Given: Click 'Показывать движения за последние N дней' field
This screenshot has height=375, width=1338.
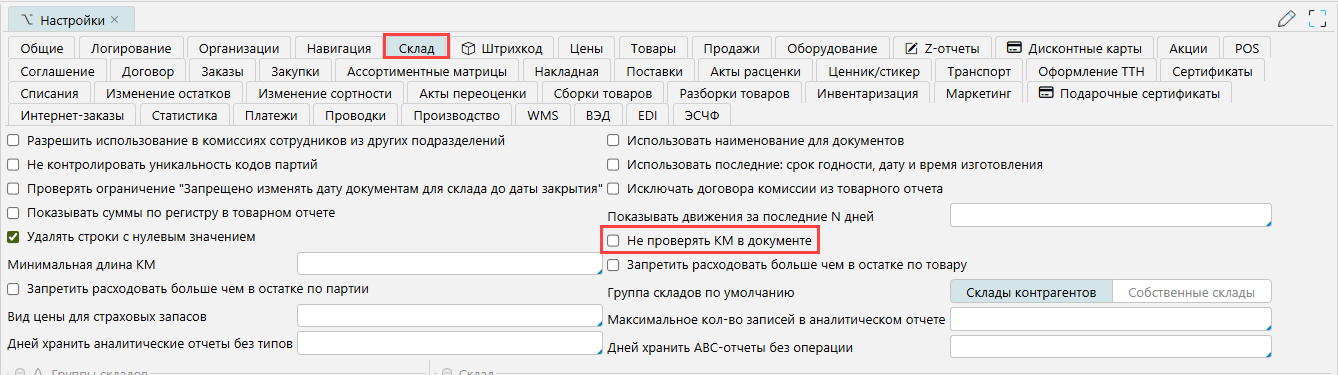Looking at the screenshot, I should click(1111, 216).
